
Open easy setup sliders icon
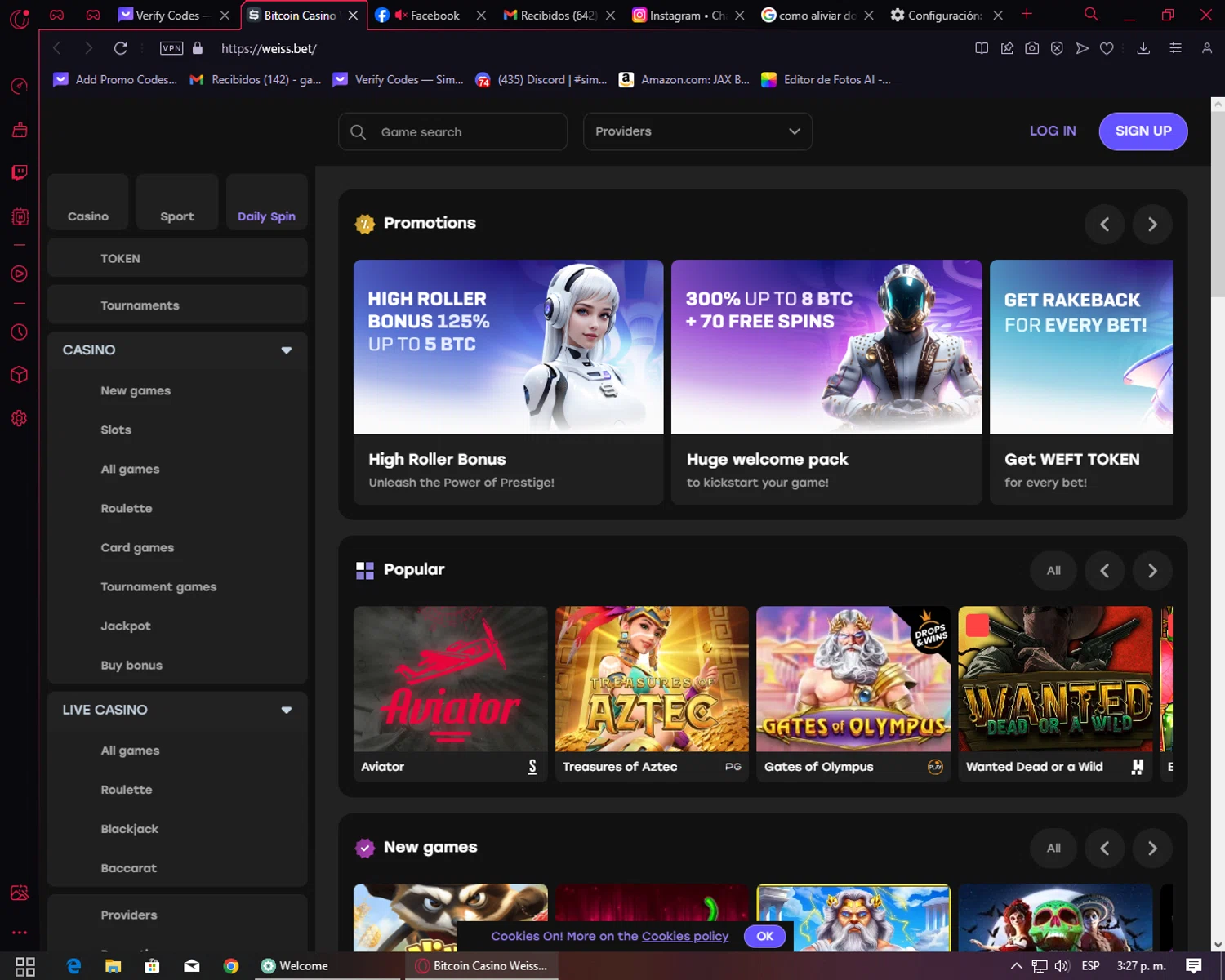pos(1175,48)
